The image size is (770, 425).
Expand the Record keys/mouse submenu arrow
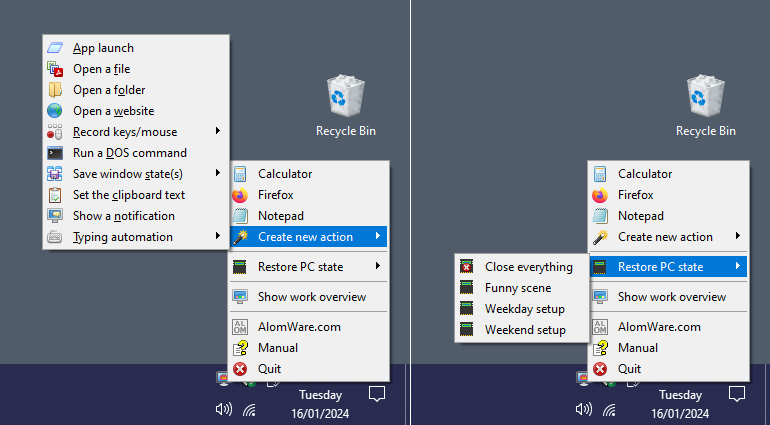click(x=217, y=132)
